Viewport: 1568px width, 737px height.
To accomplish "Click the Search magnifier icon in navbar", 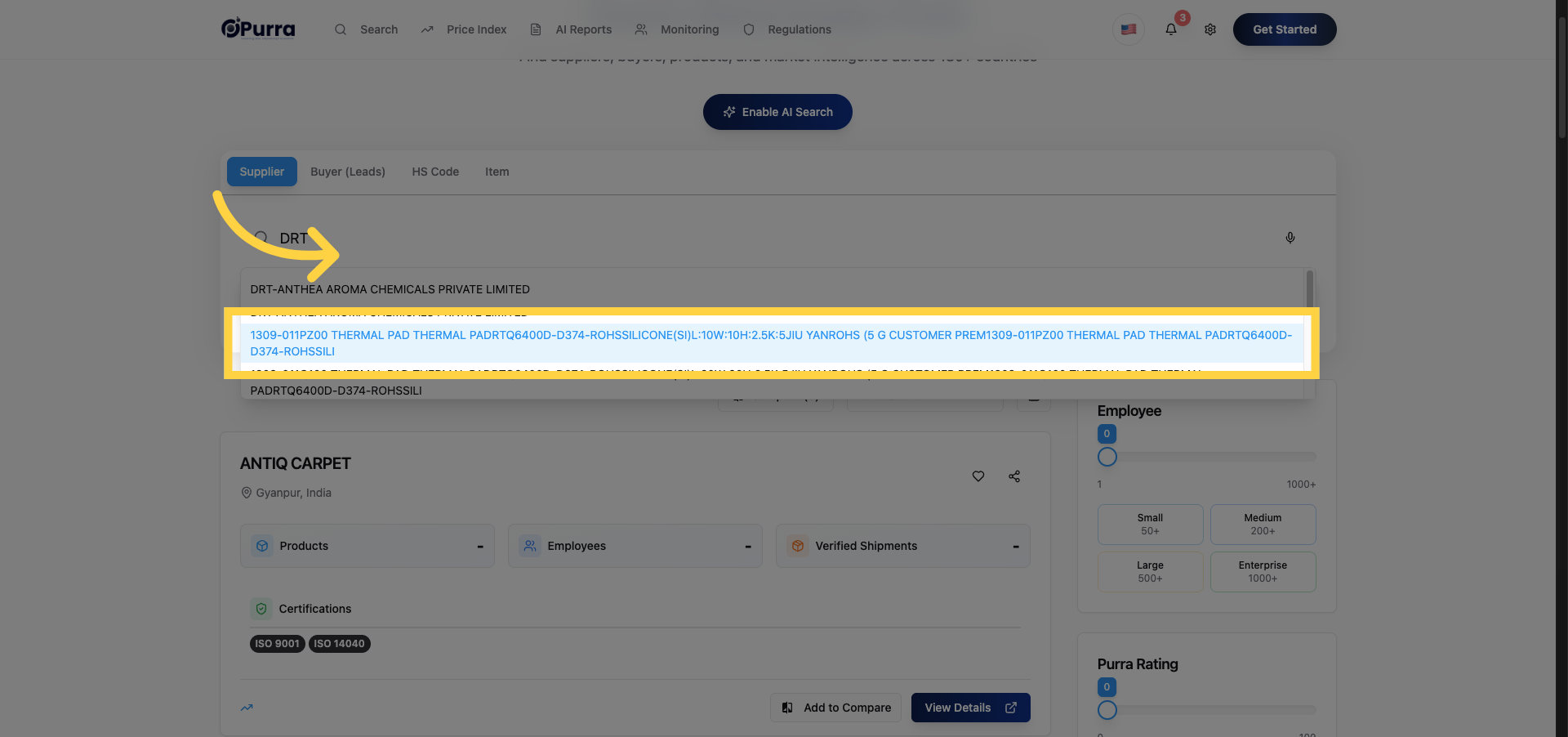I will (341, 29).
